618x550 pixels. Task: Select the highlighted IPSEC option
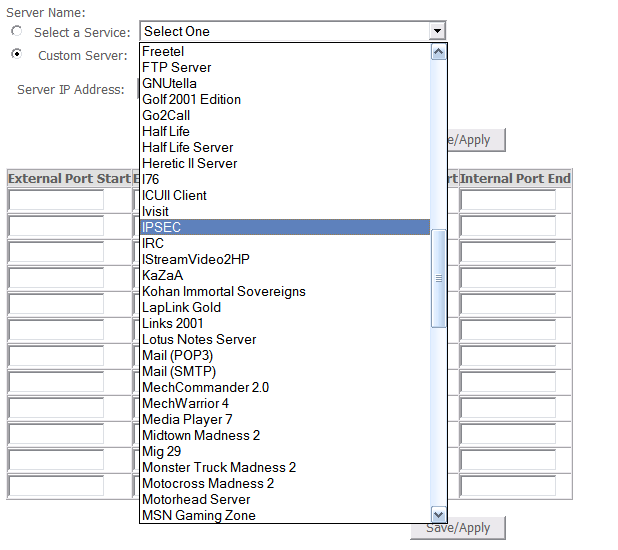[x=285, y=227]
